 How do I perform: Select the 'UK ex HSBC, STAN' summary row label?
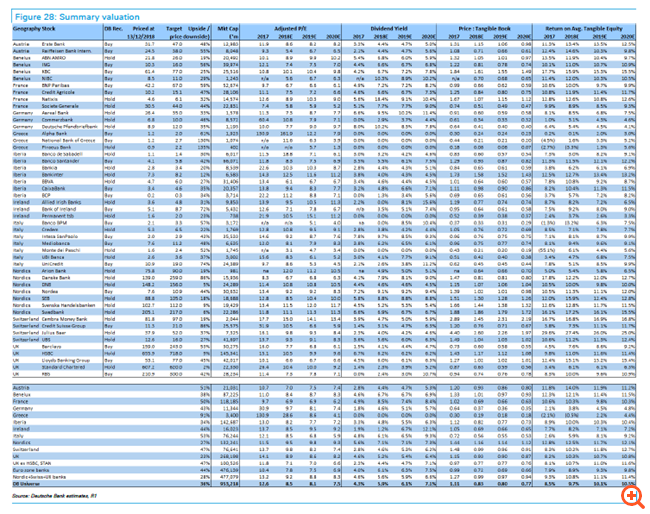tap(32, 463)
